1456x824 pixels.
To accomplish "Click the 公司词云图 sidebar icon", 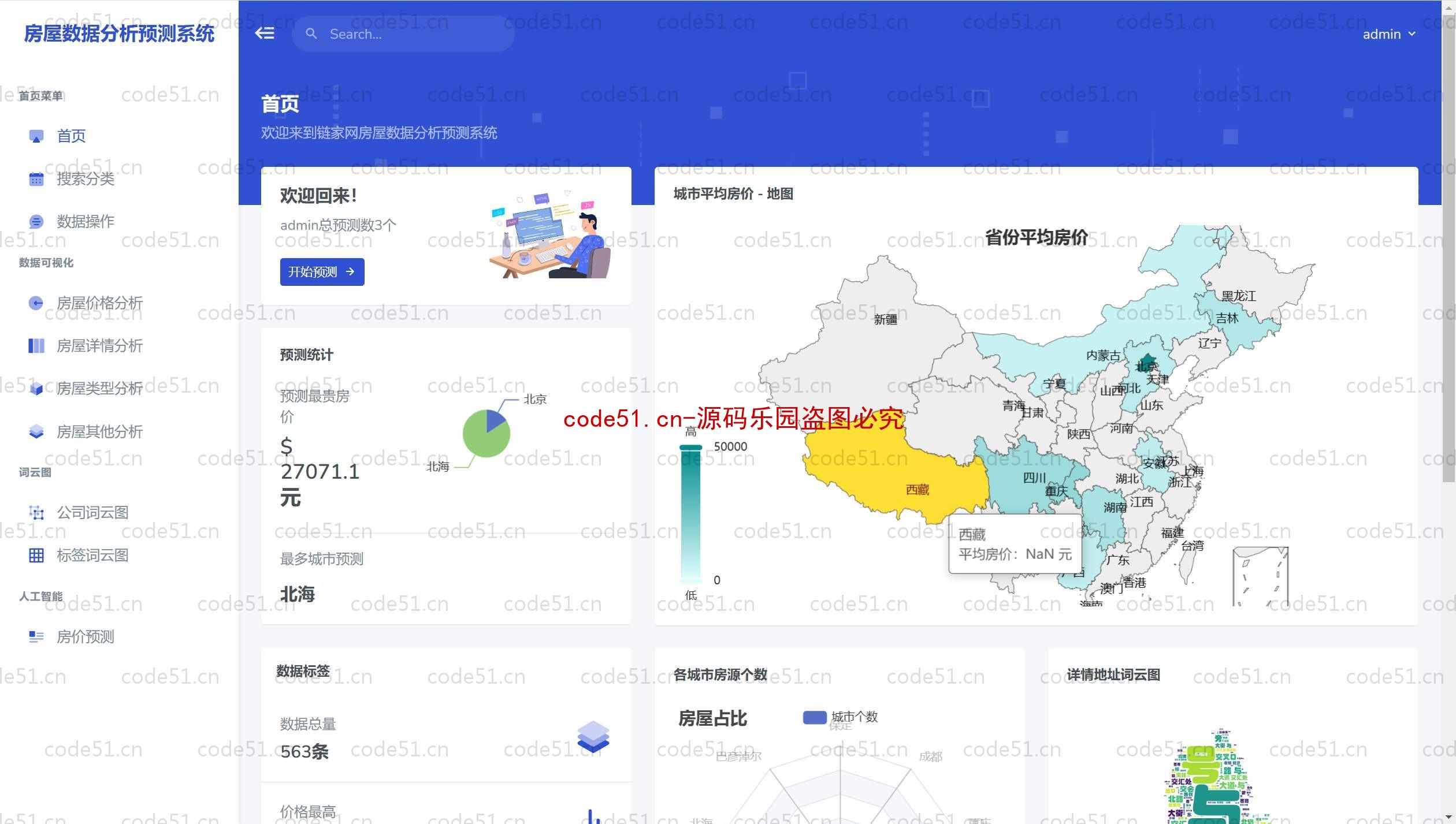I will [x=35, y=511].
